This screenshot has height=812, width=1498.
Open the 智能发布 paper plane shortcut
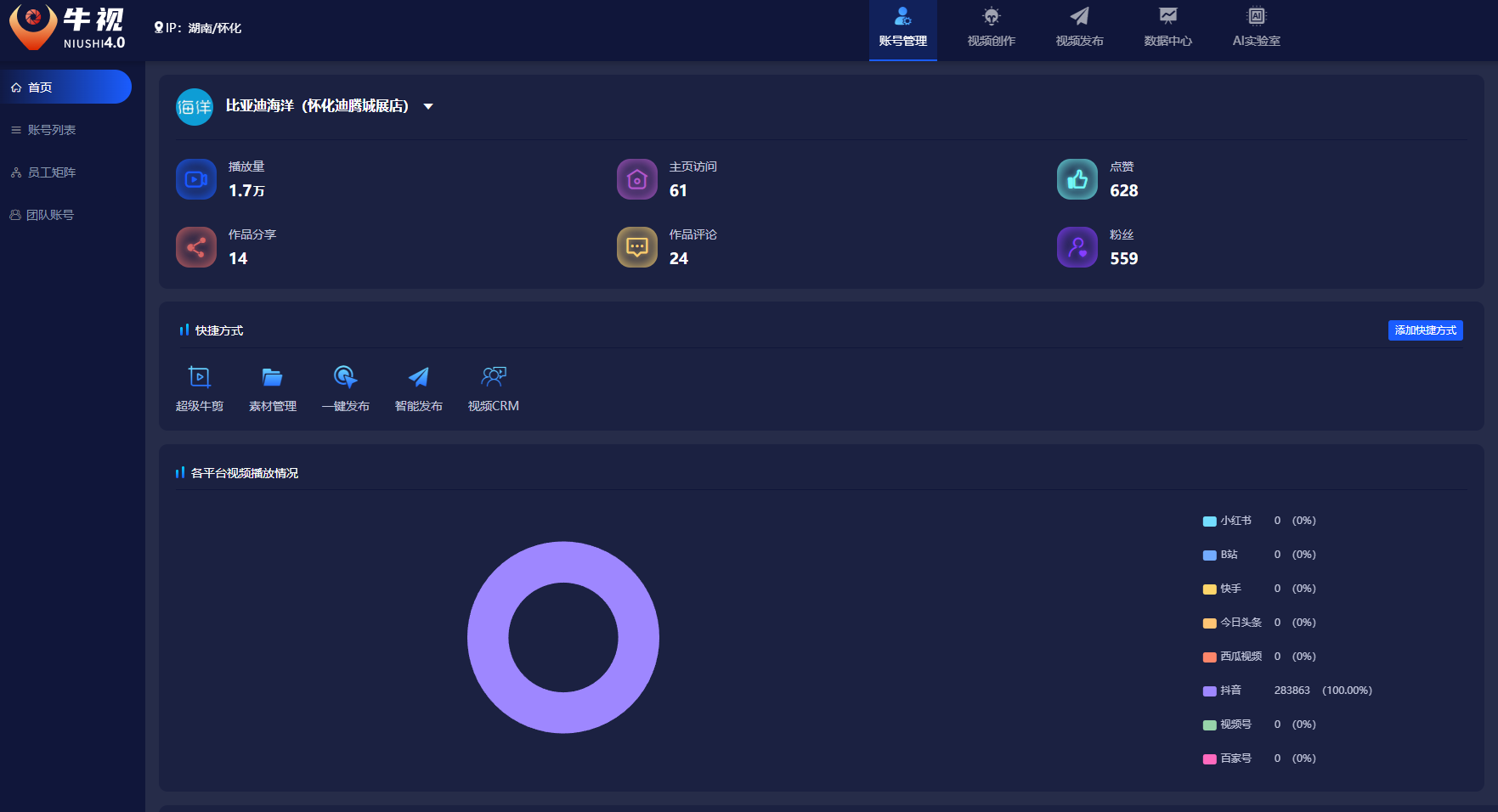[418, 377]
